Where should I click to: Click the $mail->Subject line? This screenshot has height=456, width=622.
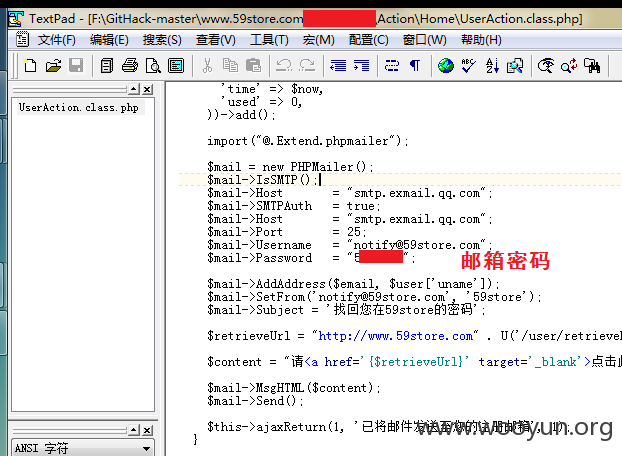pyautogui.click(x=346, y=310)
